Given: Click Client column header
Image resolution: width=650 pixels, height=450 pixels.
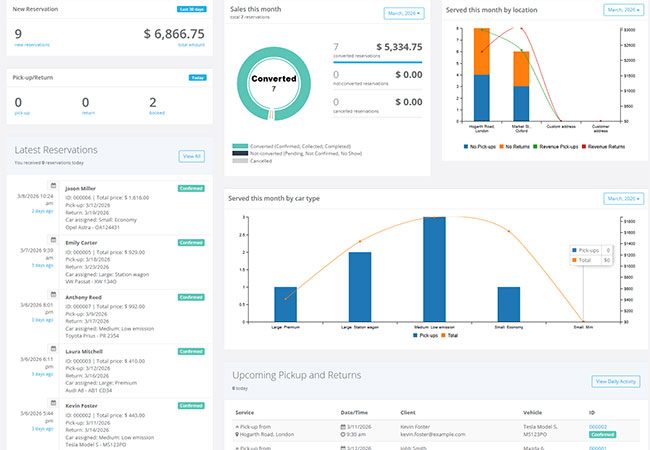Looking at the screenshot, I should (408, 413).
